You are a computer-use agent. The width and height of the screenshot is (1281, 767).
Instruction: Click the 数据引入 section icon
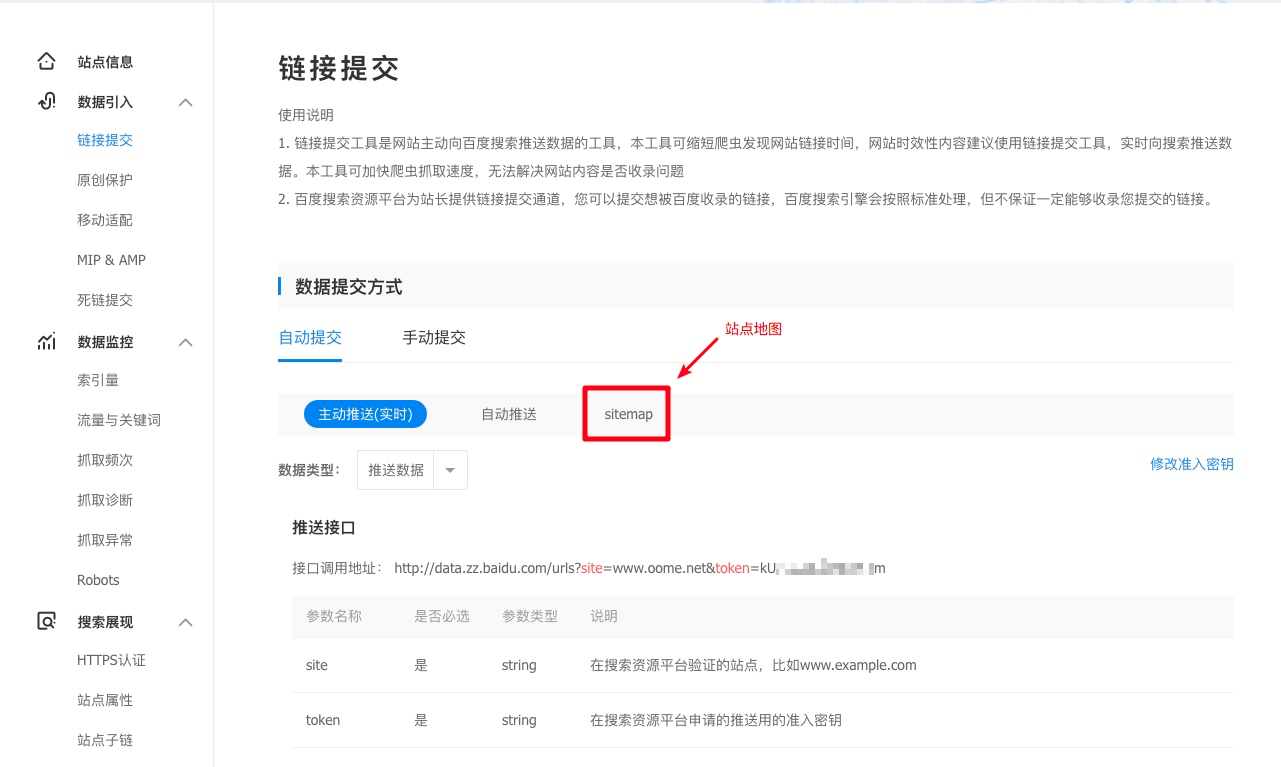[46, 101]
